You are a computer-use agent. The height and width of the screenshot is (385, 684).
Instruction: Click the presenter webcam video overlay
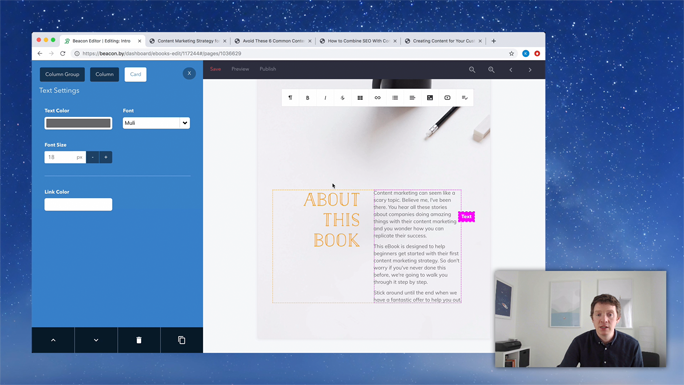[x=580, y=319]
